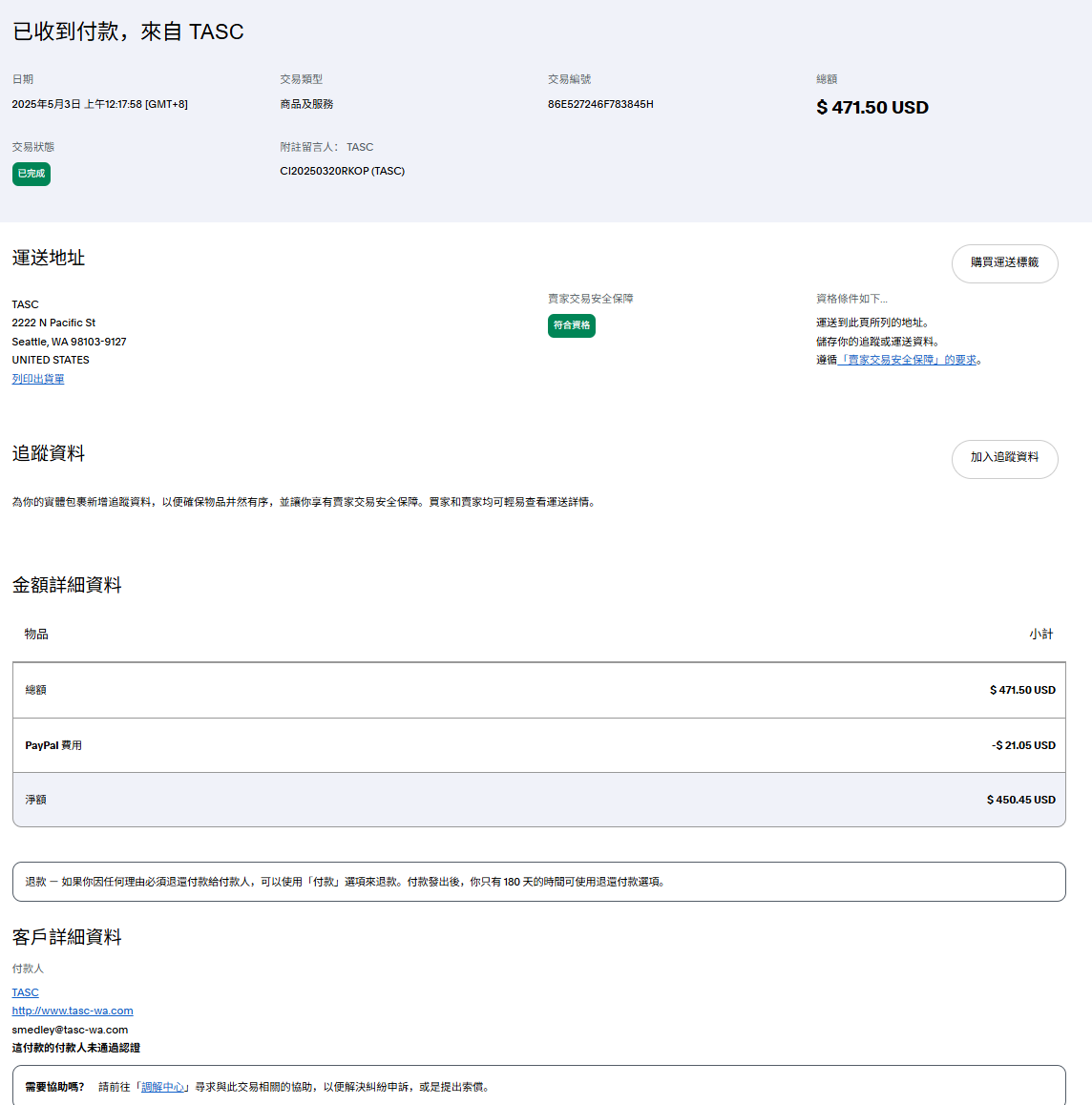The image size is (1092, 1105).
Task: Click the TASC payer name link
Action: tap(25, 992)
